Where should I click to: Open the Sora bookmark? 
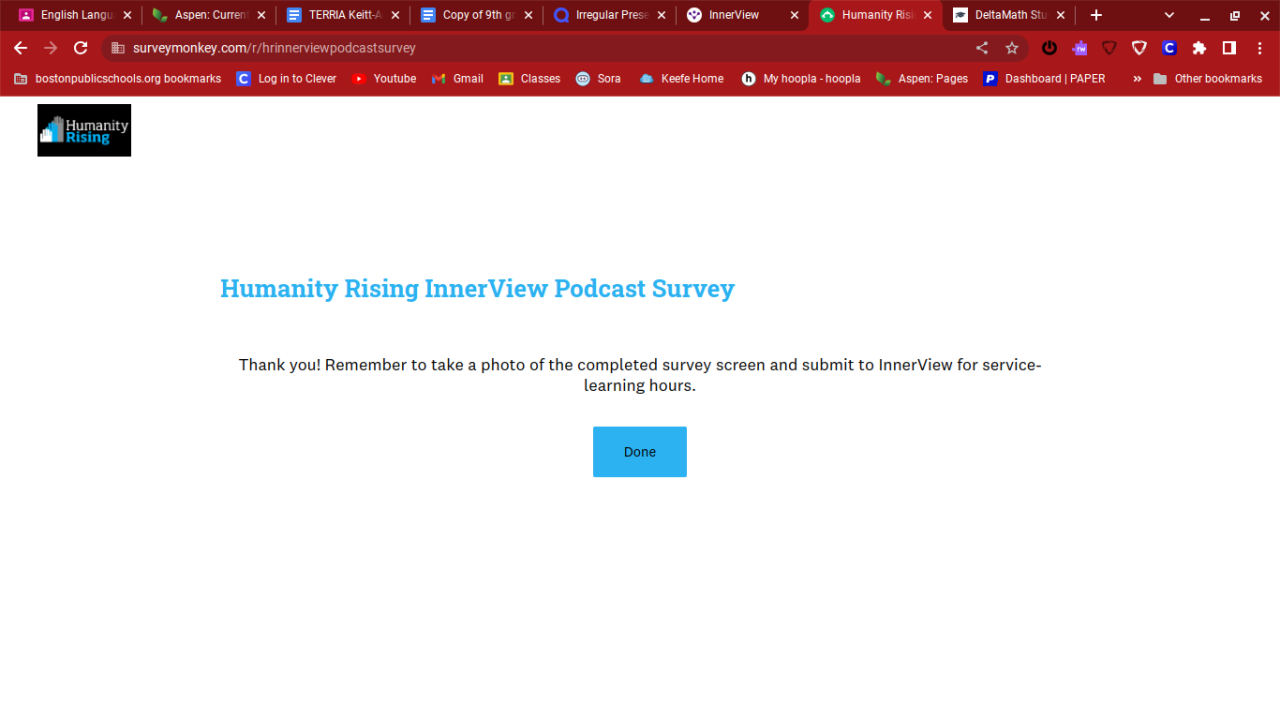click(598, 78)
